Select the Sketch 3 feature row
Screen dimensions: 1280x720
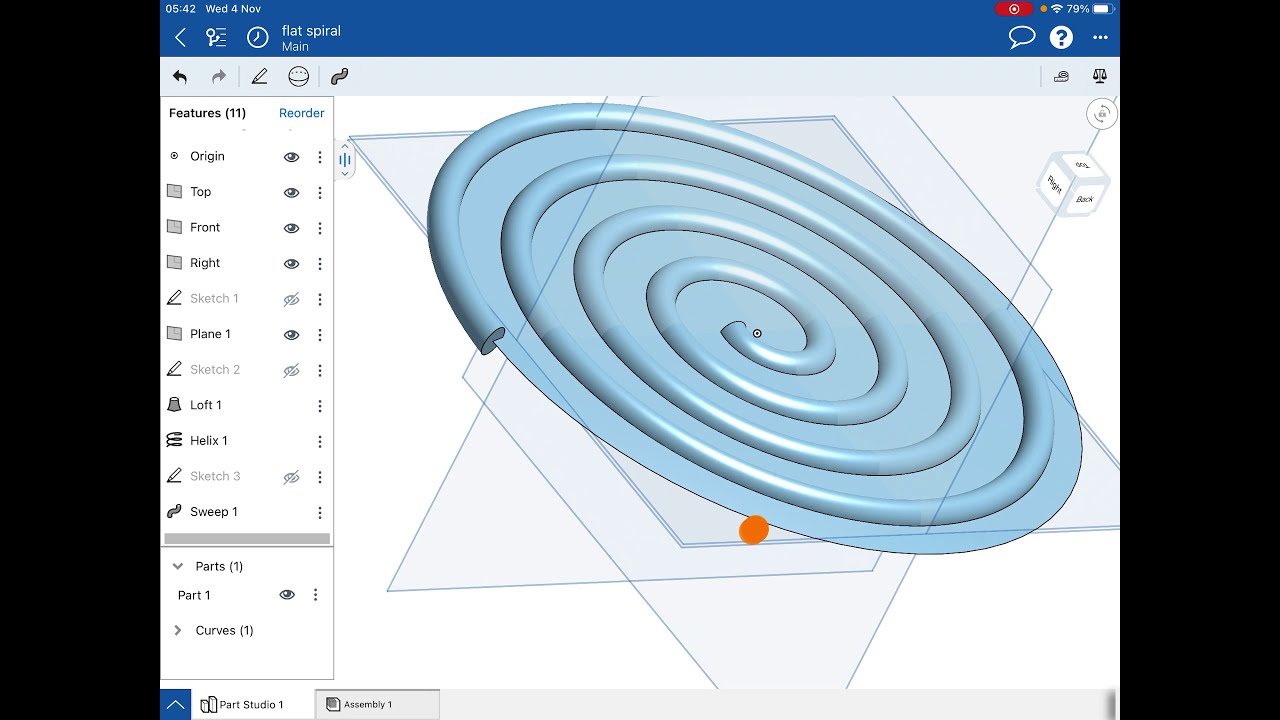click(x=247, y=476)
